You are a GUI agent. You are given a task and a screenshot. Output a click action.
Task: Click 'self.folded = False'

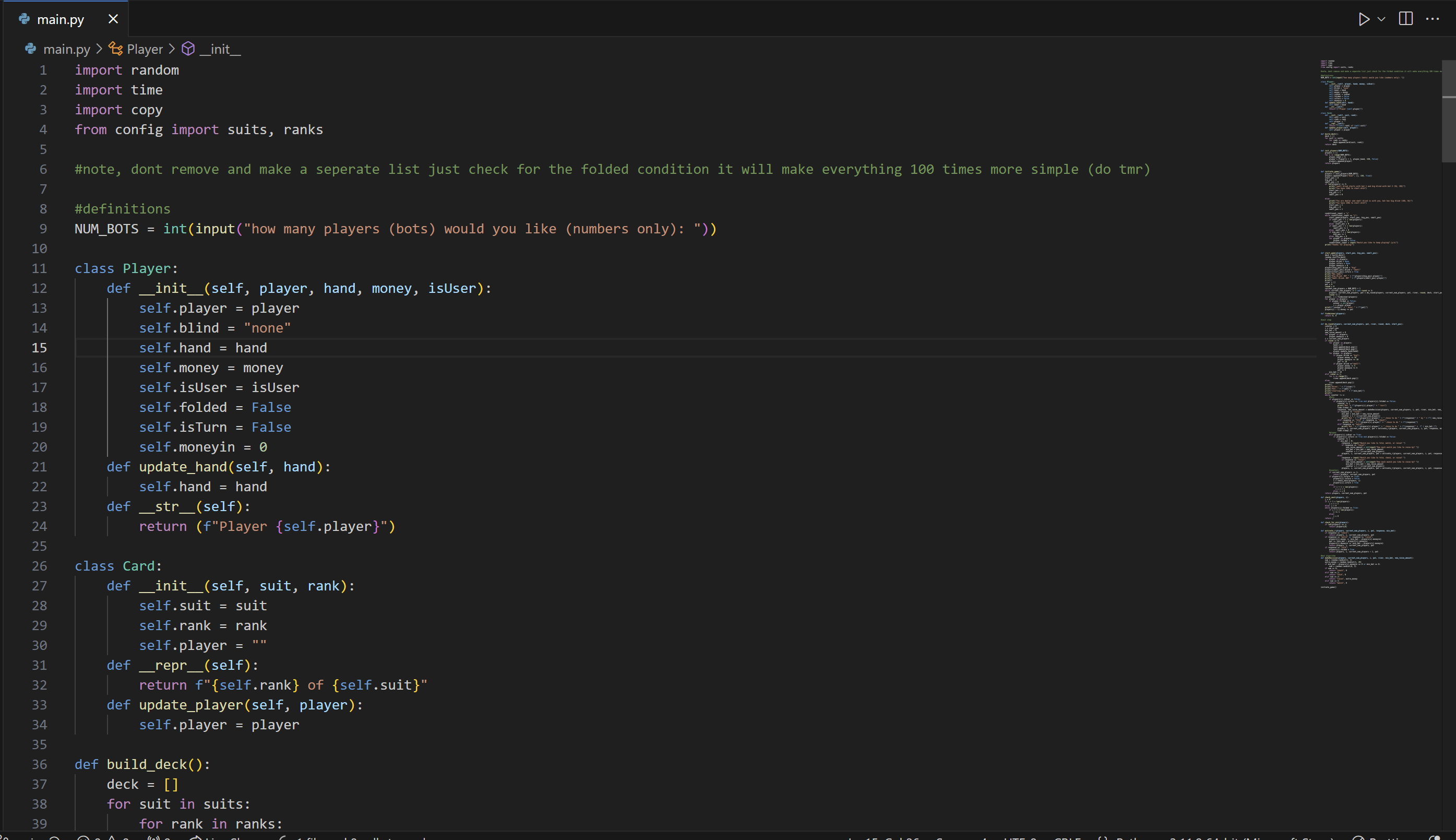coord(215,407)
